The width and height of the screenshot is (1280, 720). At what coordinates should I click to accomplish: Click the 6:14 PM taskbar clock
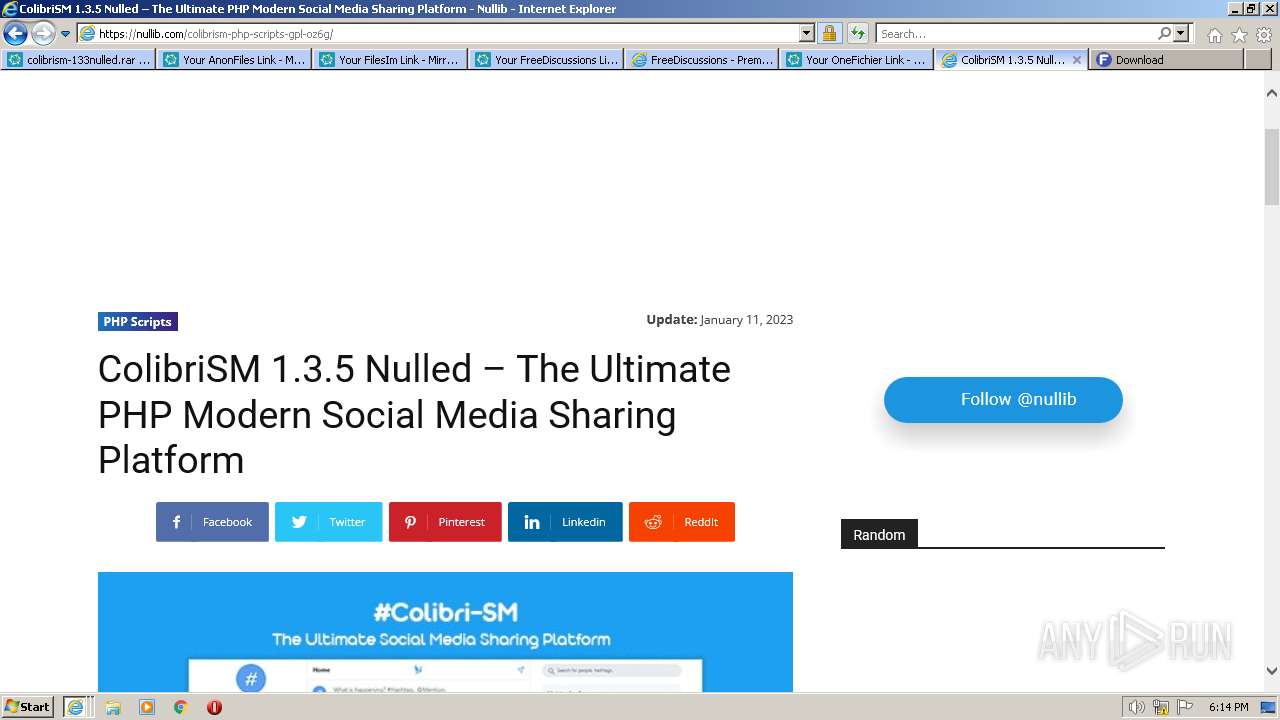pyautogui.click(x=1228, y=707)
